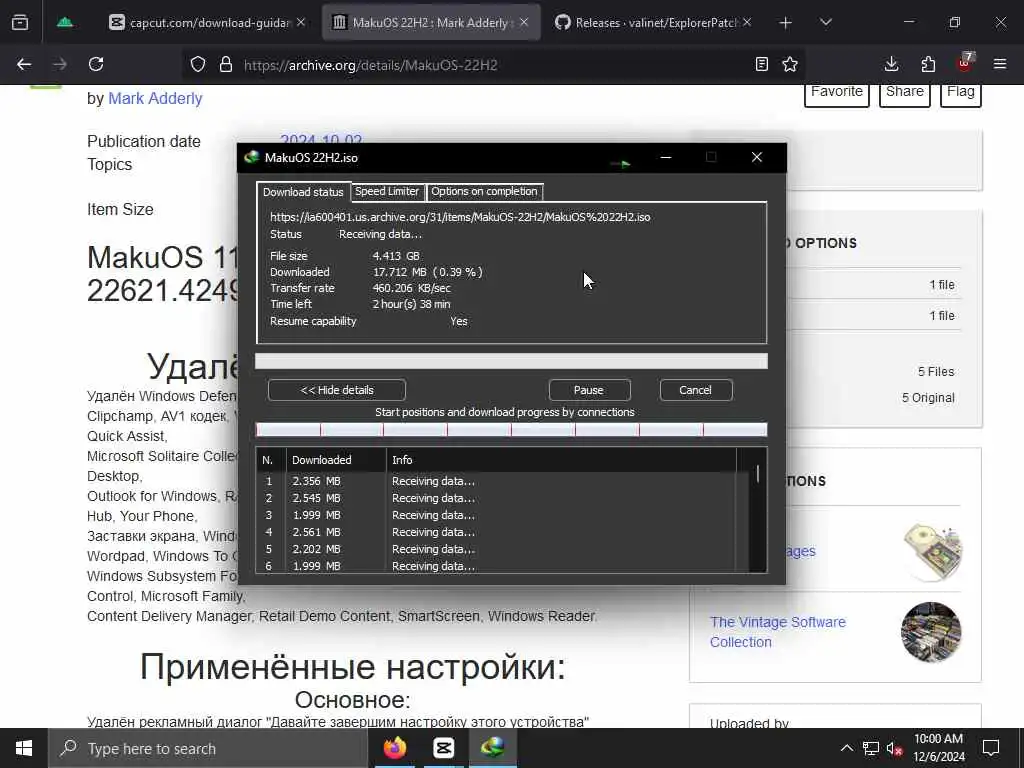The height and width of the screenshot is (768, 1024).
Task: Click the browser back arrow
Action: [x=24, y=64]
